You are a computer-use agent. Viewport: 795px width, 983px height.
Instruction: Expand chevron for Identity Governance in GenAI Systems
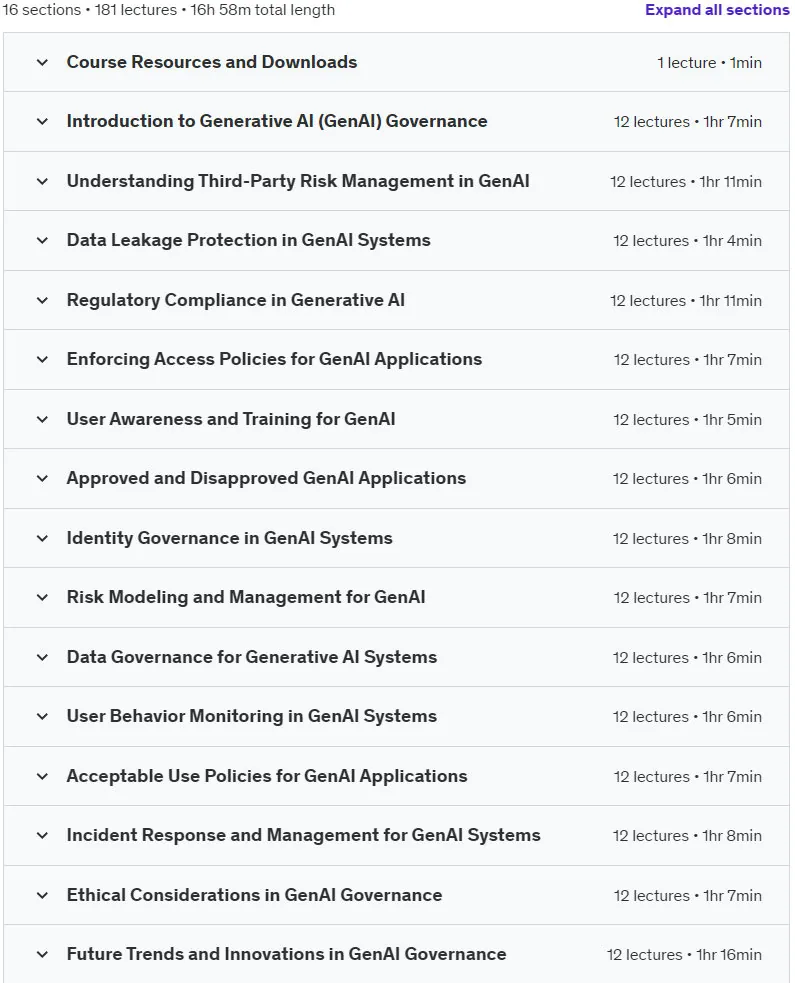(42, 539)
